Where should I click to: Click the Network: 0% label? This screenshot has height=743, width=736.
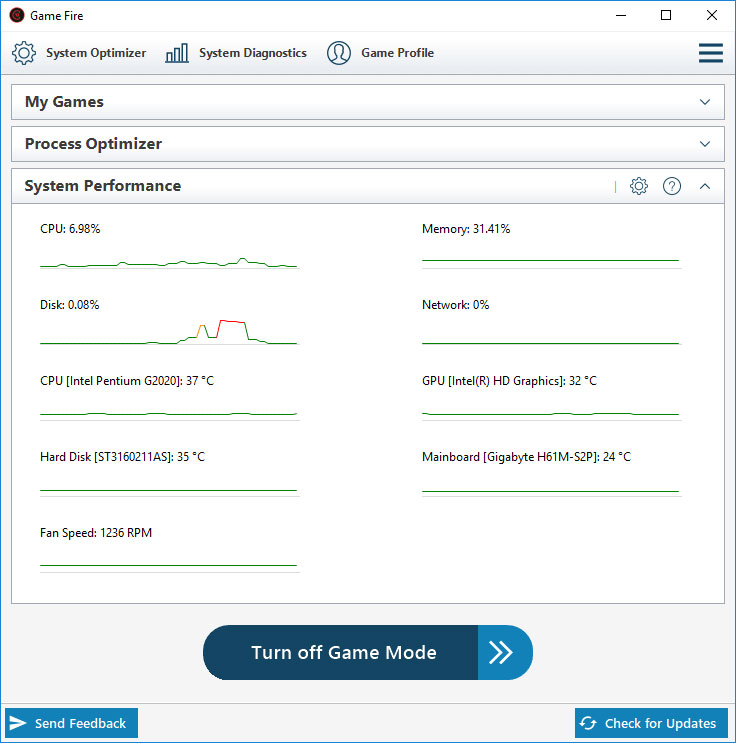tap(455, 305)
